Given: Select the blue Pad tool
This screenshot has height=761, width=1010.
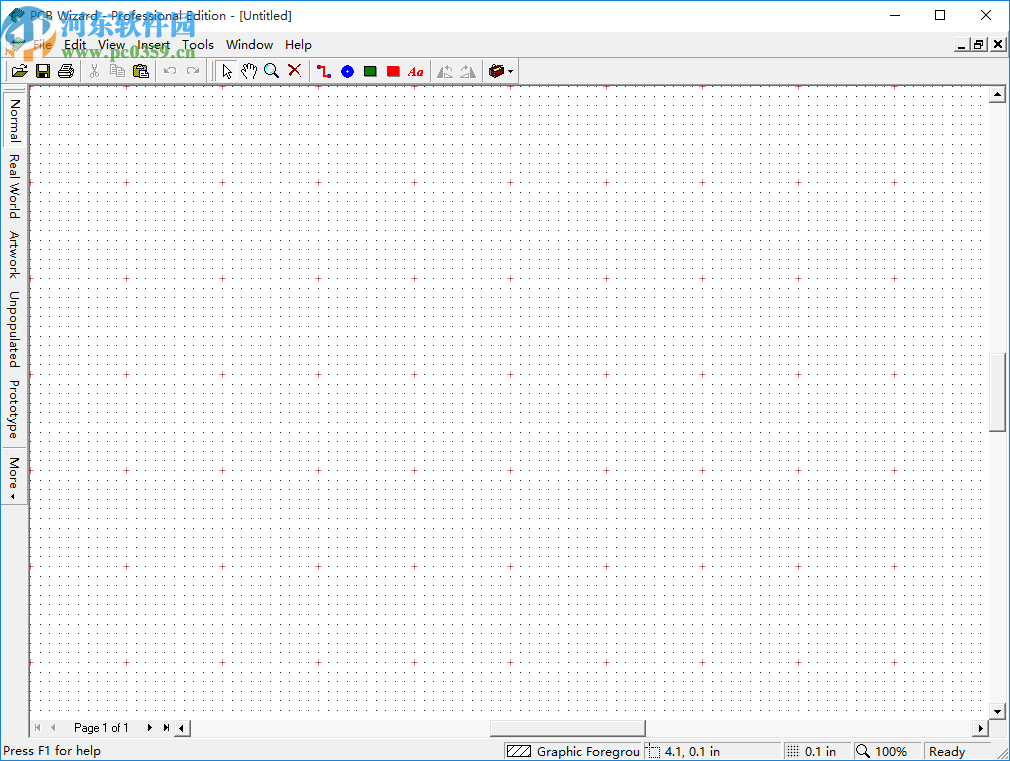Looking at the screenshot, I should pyautogui.click(x=347, y=71).
